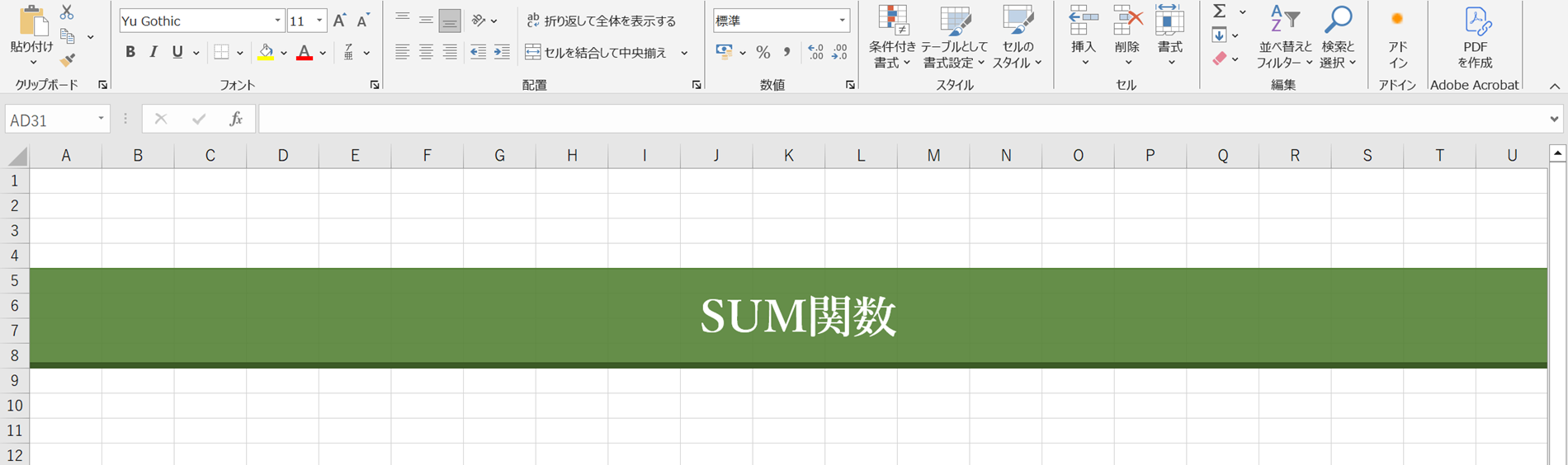Toggle 折り返して全体を表示する wrap text

click(x=602, y=21)
